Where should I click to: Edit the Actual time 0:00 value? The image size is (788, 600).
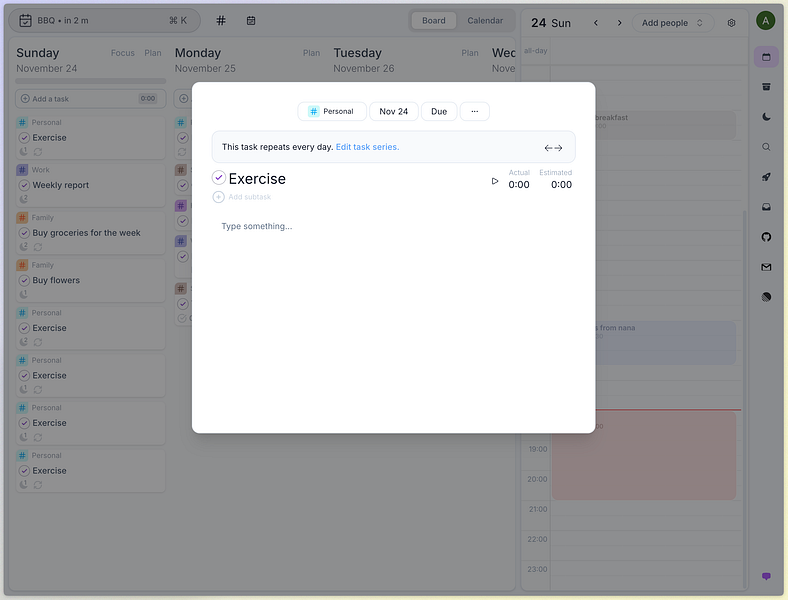(x=519, y=185)
